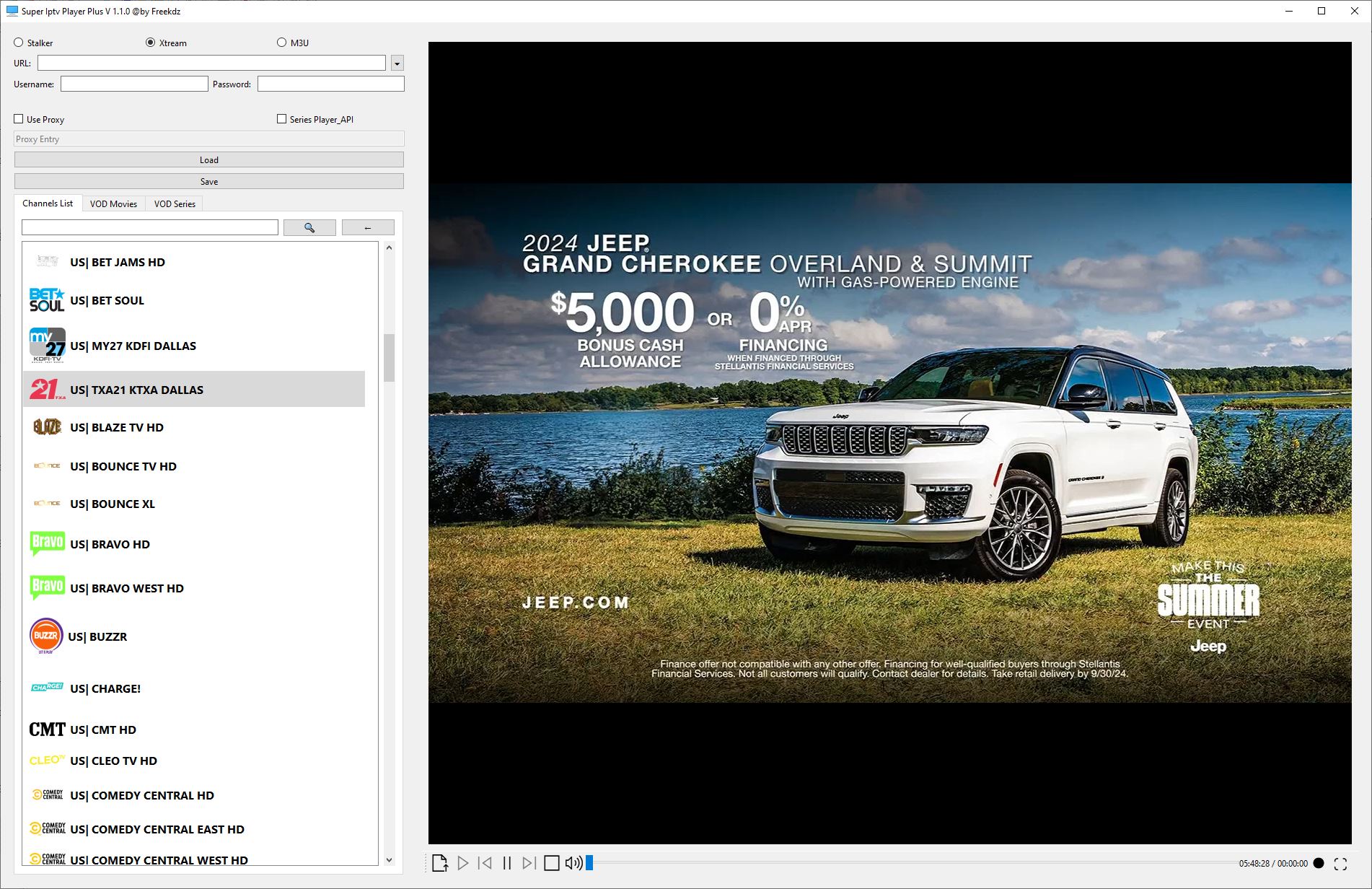Click the Buzzr channel logo
1372x889 pixels.
pyautogui.click(x=46, y=636)
